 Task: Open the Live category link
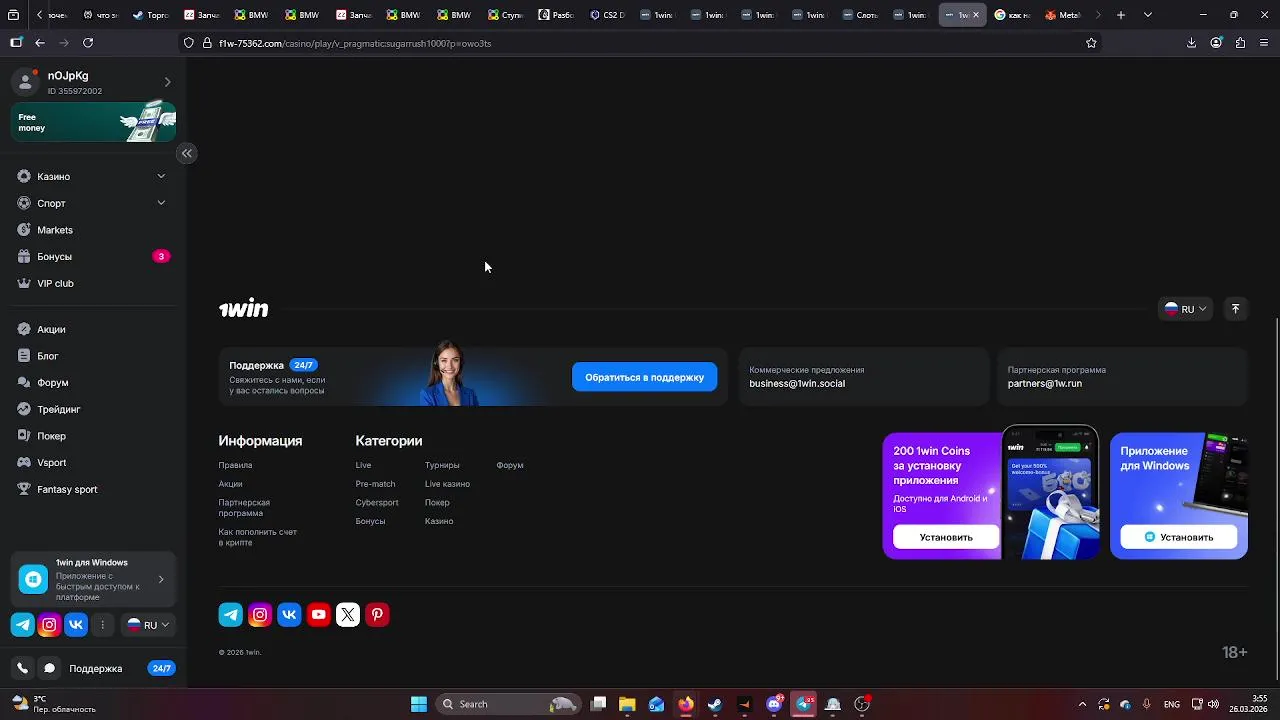coord(363,465)
